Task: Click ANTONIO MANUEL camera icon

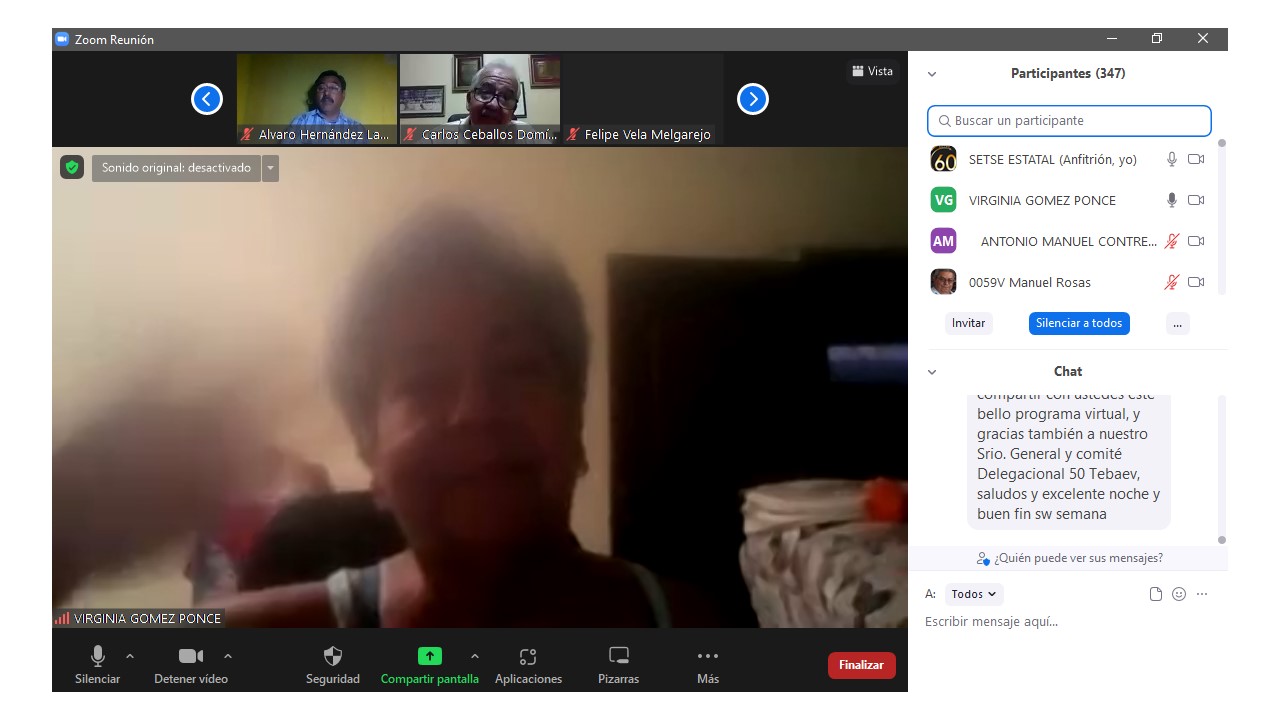Action: pyautogui.click(x=1196, y=241)
